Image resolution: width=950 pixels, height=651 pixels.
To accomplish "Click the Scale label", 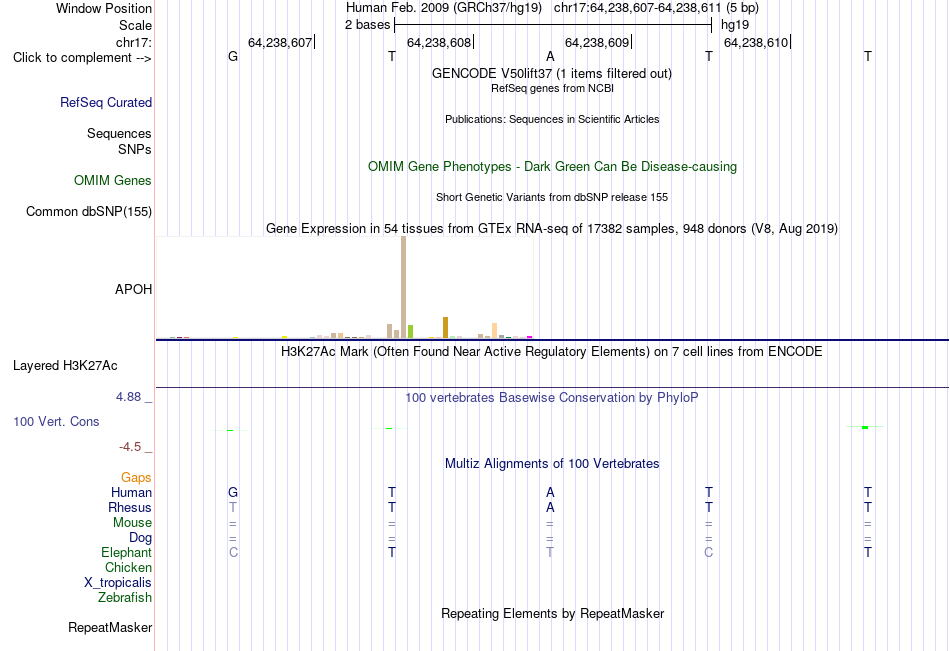I will point(136,25).
